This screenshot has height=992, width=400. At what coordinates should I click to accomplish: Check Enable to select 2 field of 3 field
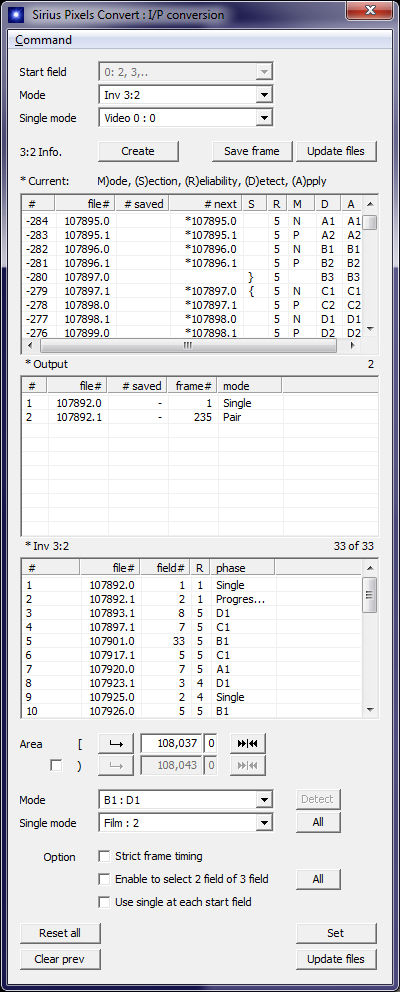tap(104, 879)
